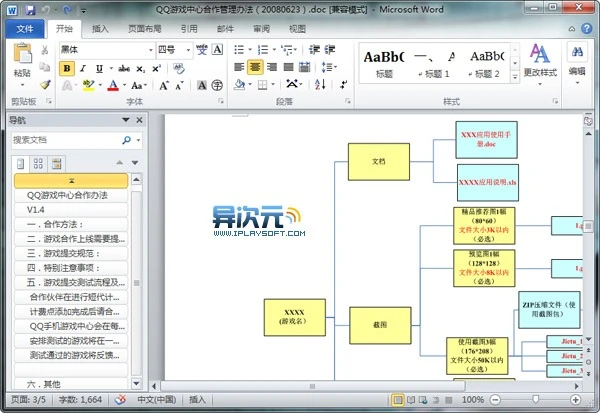Open the font name combo box 黑体
The height and width of the screenshot is (413, 600).
(107, 50)
